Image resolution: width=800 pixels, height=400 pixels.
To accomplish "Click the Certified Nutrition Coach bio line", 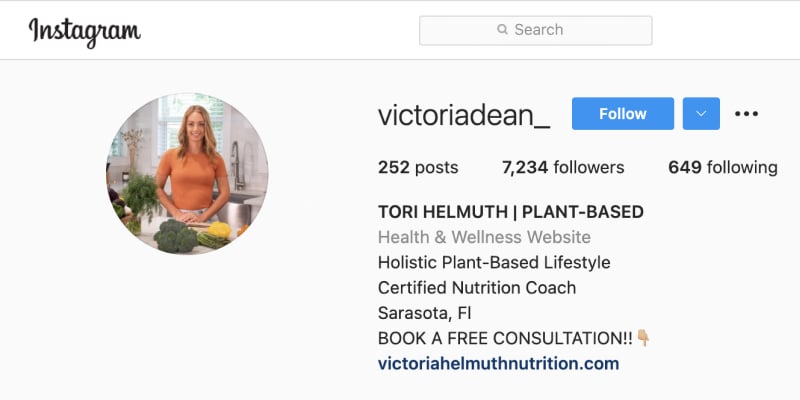I will point(477,288).
